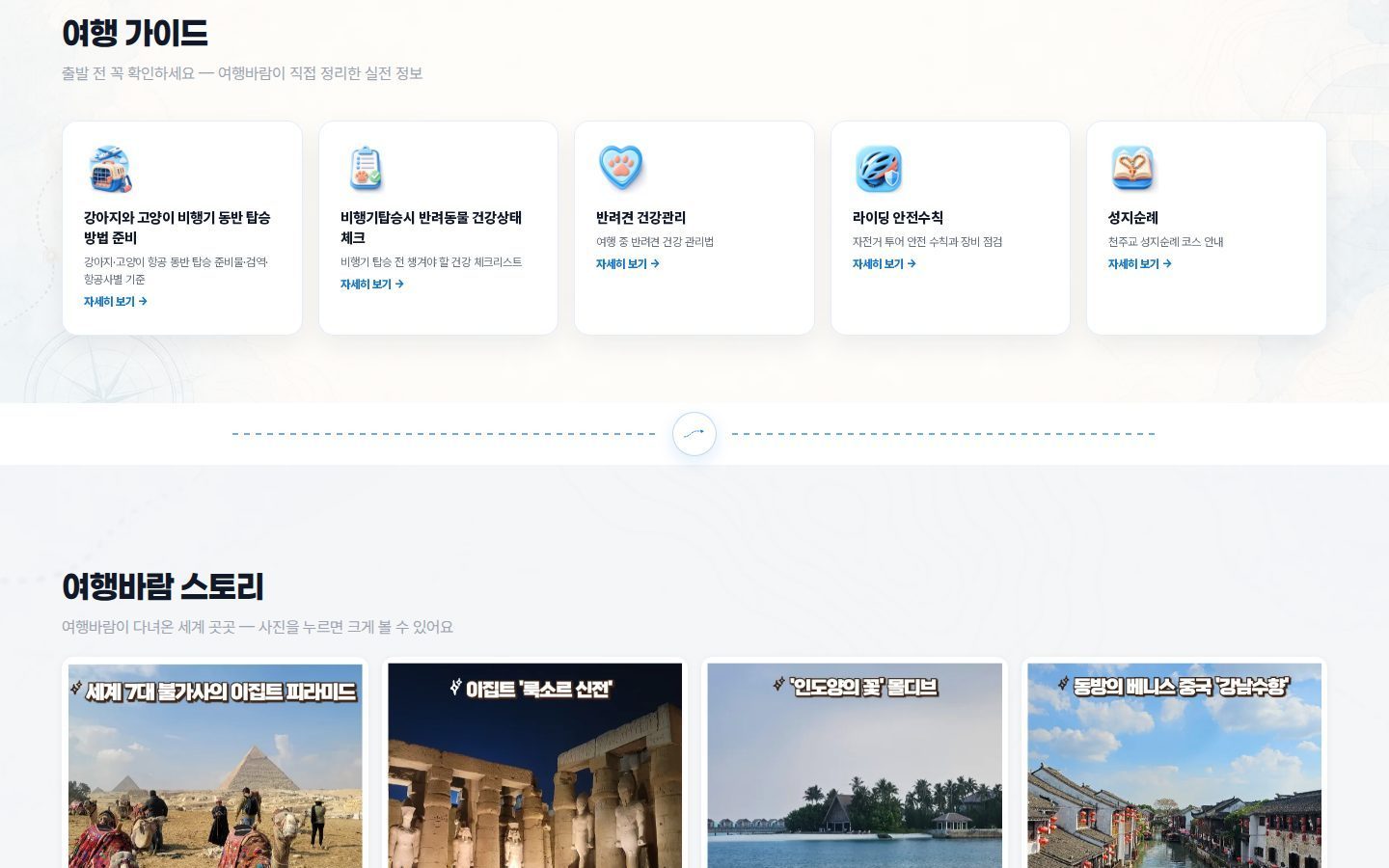The width and height of the screenshot is (1389, 868).
Task: Click the pilgrimage rosary book icon
Action: (1133, 169)
